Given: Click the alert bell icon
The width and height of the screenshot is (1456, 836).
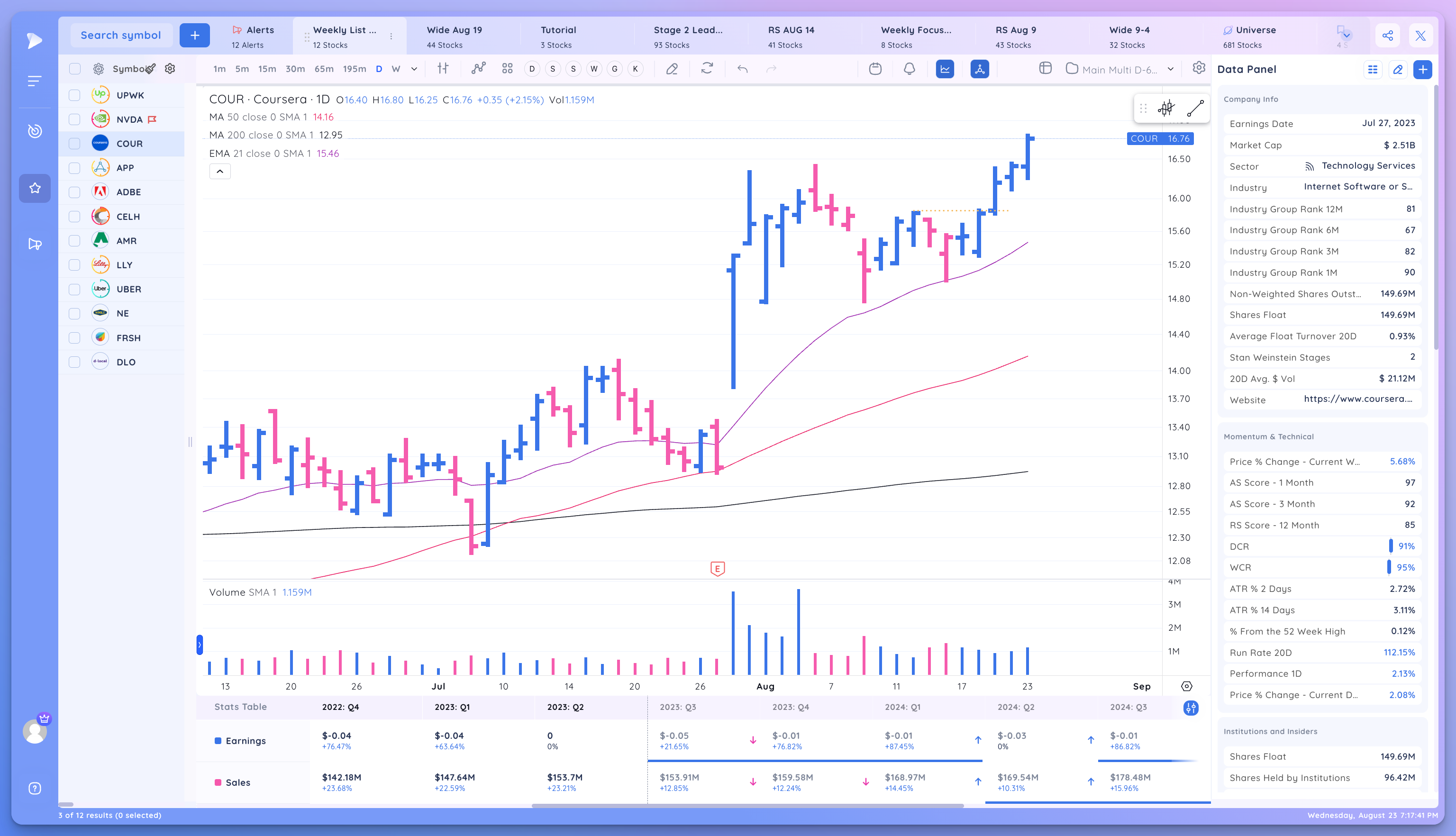Looking at the screenshot, I should 910,69.
